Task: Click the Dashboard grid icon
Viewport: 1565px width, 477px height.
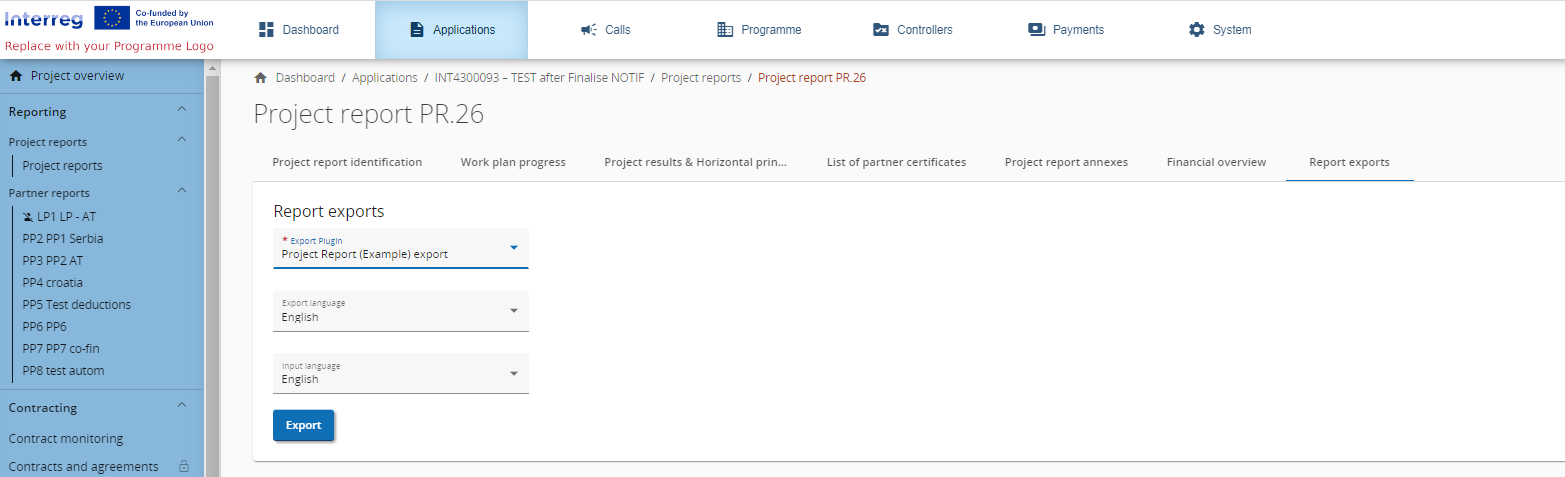Action: (266, 30)
